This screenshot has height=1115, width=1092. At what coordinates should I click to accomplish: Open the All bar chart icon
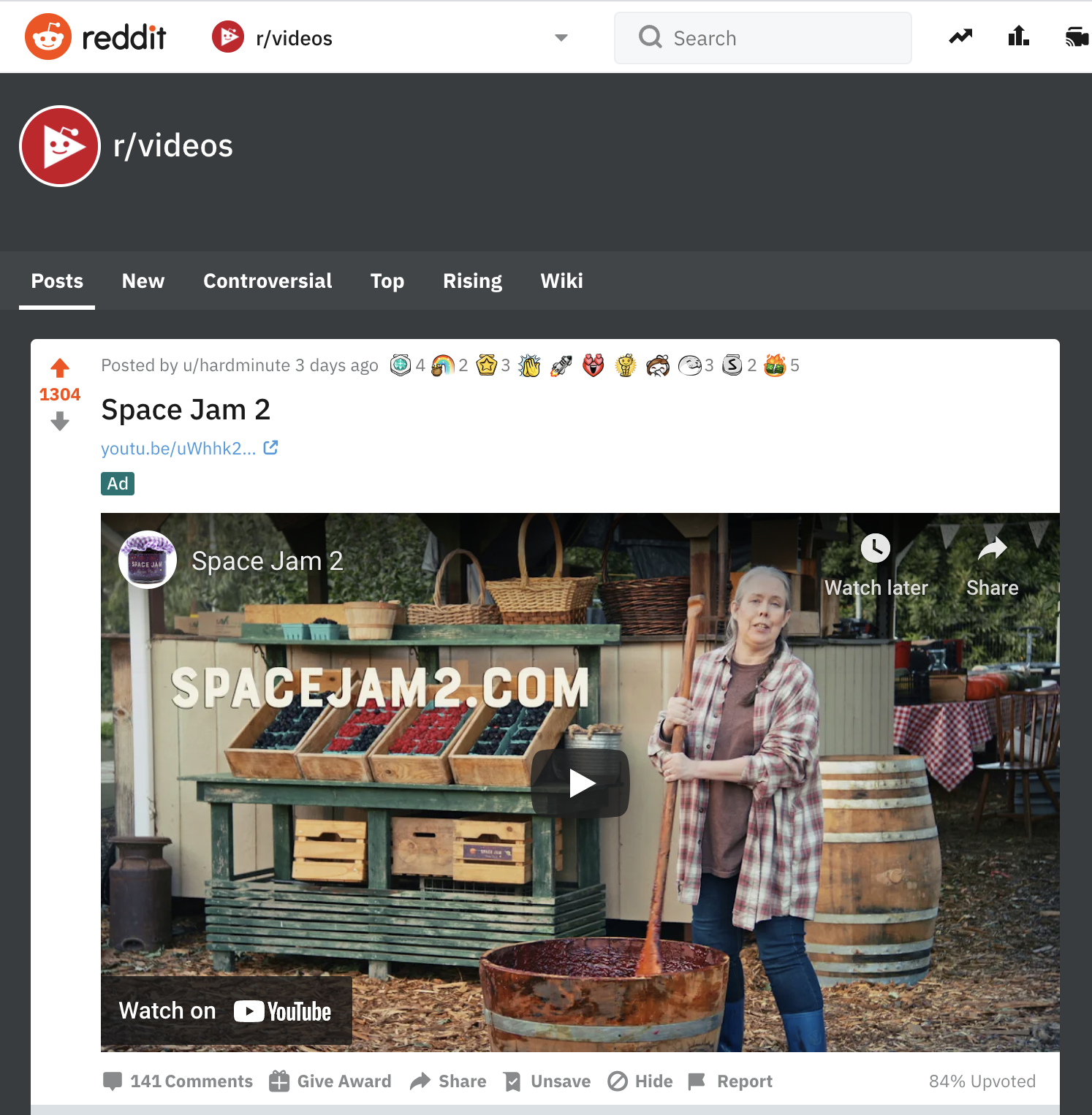coord(1018,36)
